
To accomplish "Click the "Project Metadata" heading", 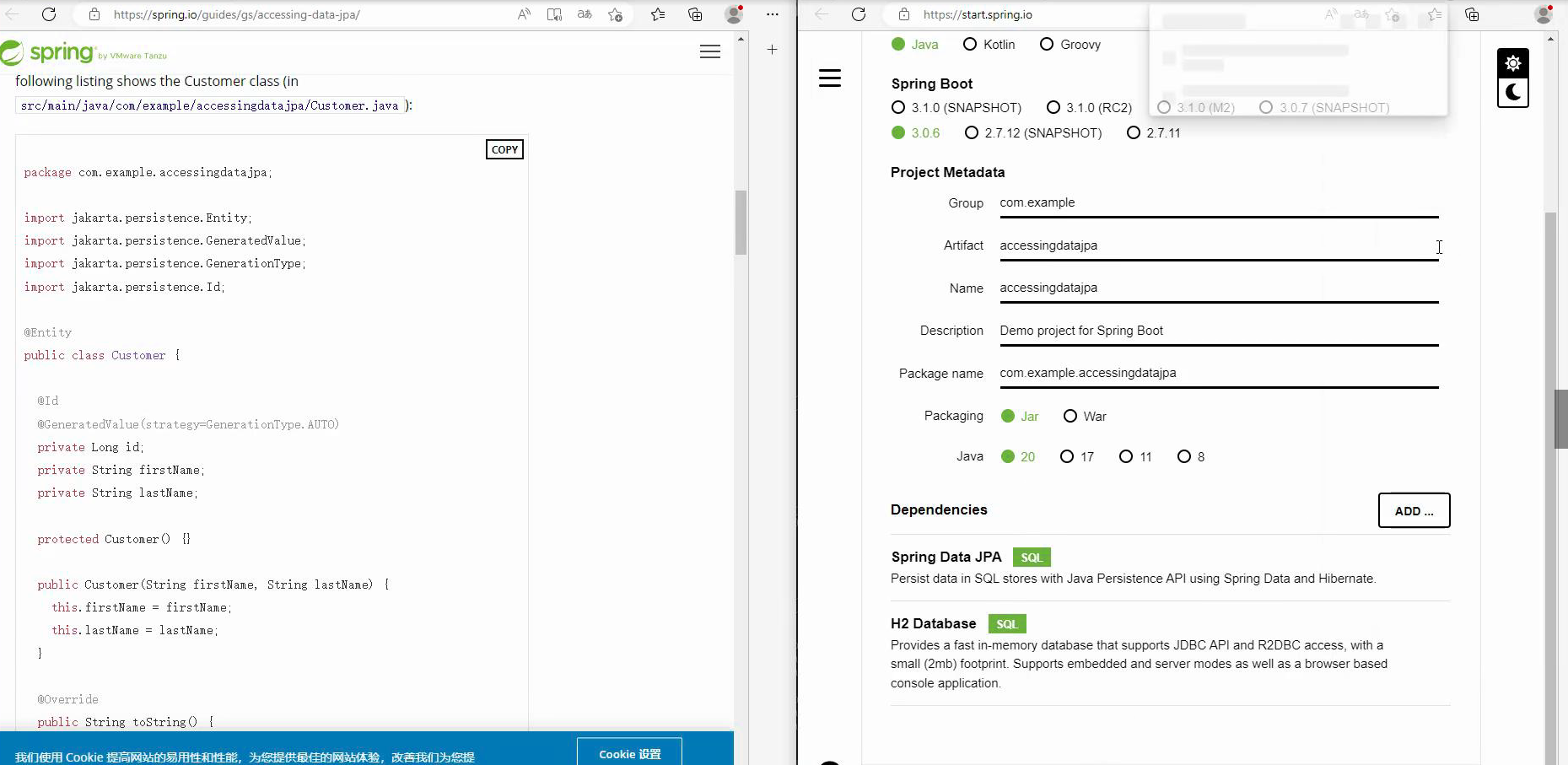I will coord(948,172).
